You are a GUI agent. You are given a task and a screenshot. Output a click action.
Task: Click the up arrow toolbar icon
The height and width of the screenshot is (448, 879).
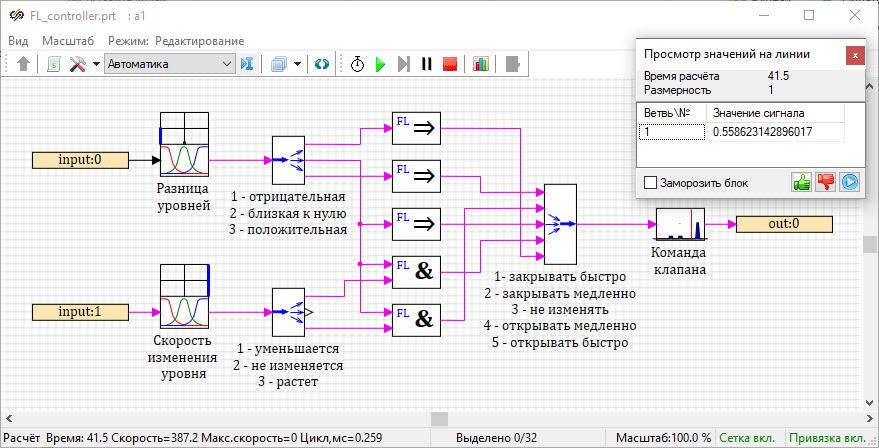[x=24, y=64]
